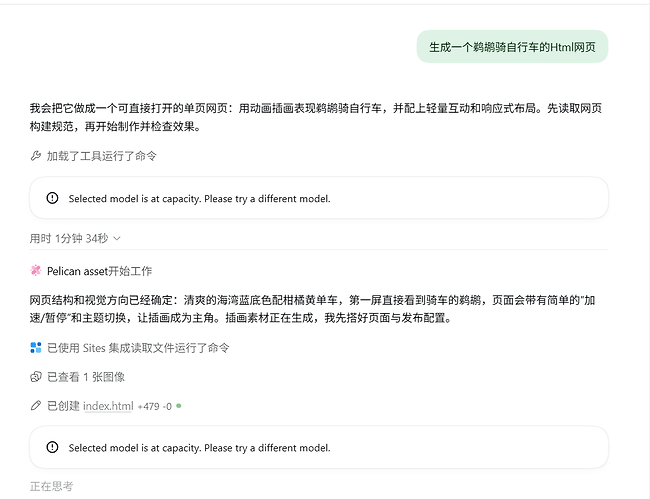Click the first capacity error warning icon
This screenshot has width=650, height=499.
point(52,198)
